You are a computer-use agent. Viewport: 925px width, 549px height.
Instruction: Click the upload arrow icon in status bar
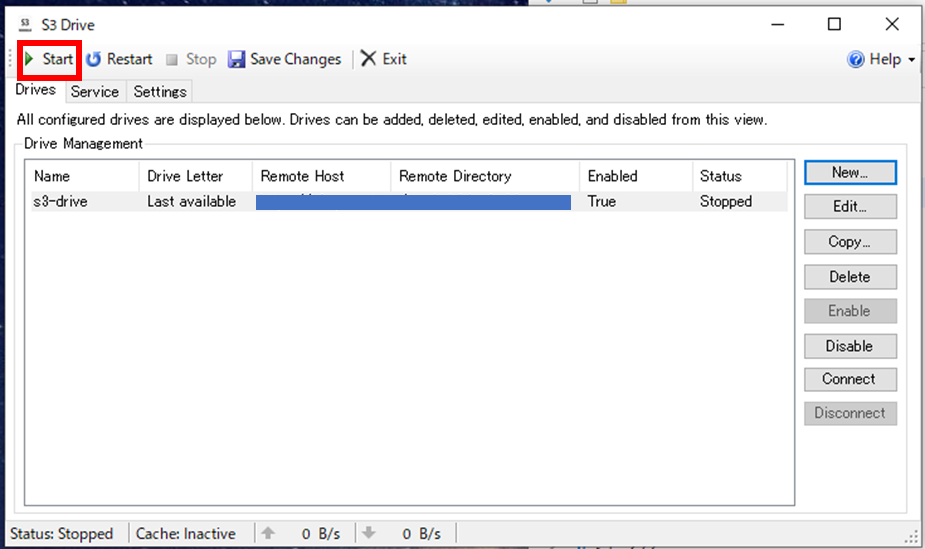pyautogui.click(x=268, y=533)
